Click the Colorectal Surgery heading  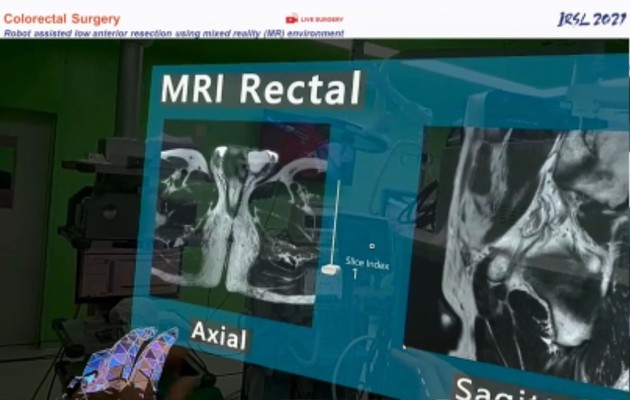[x=62, y=19]
